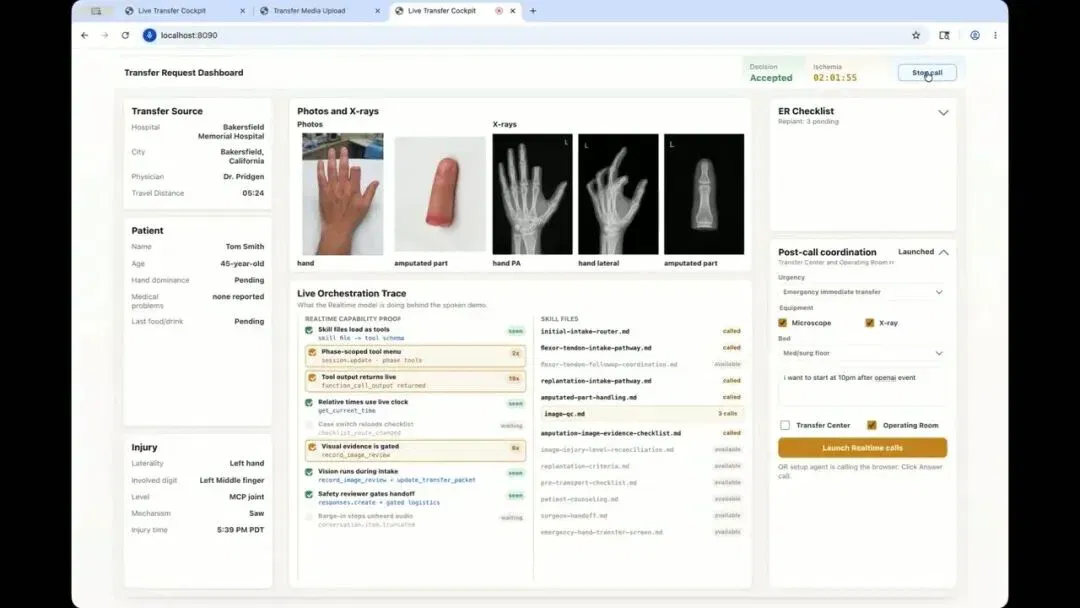Open the hand lateral X-ray

(618, 194)
